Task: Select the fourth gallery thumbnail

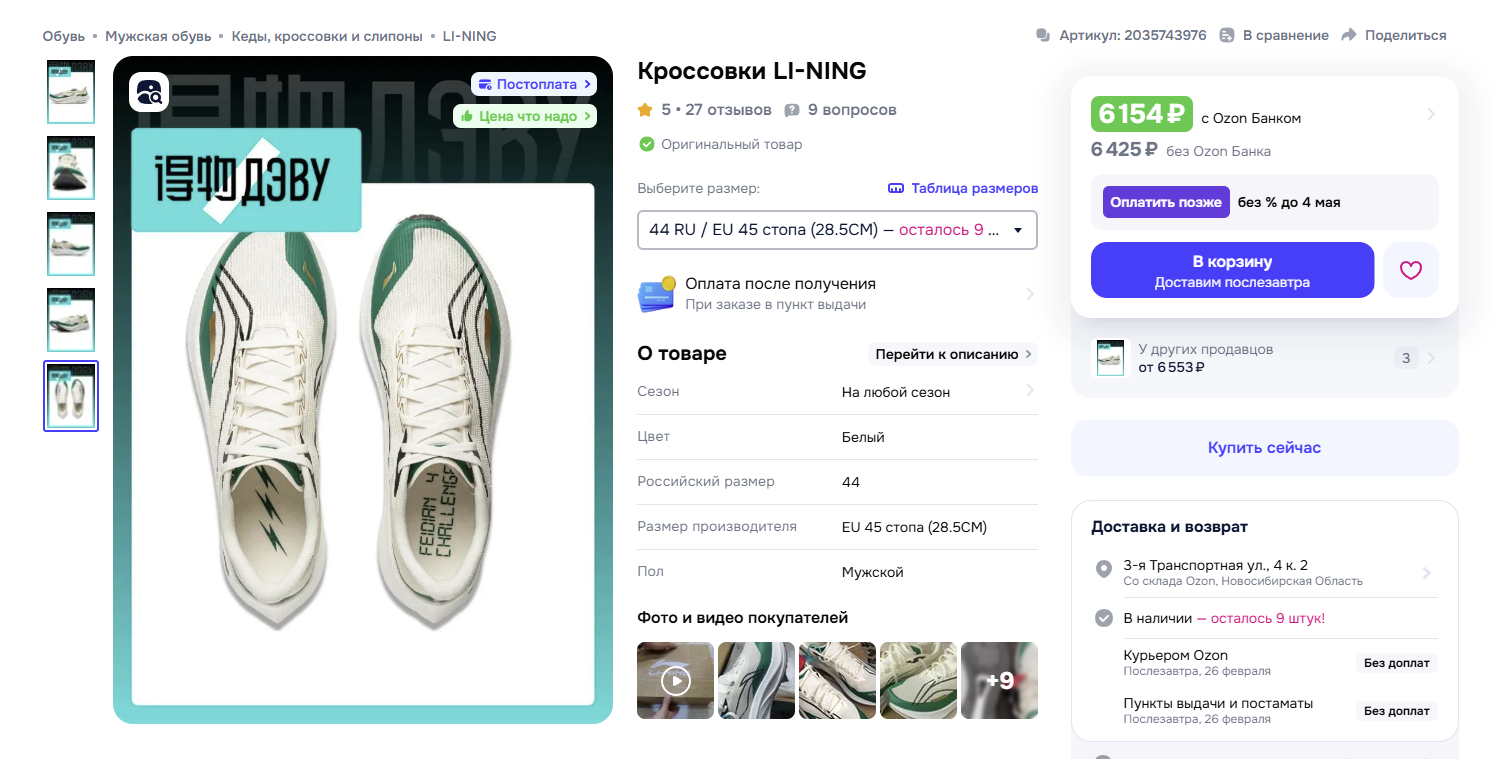Action: 71,319
